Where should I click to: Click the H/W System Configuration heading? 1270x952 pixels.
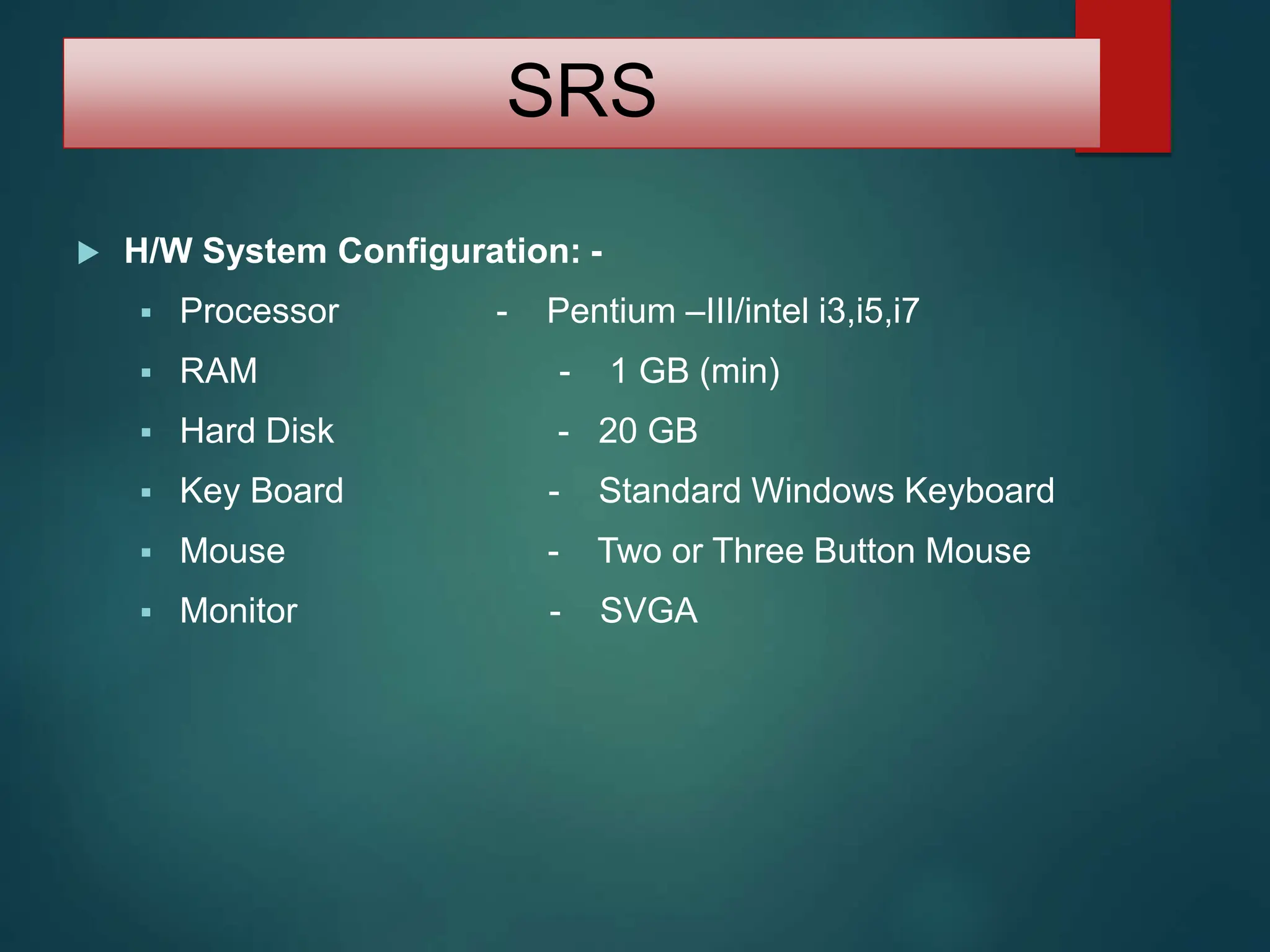pos(363,251)
